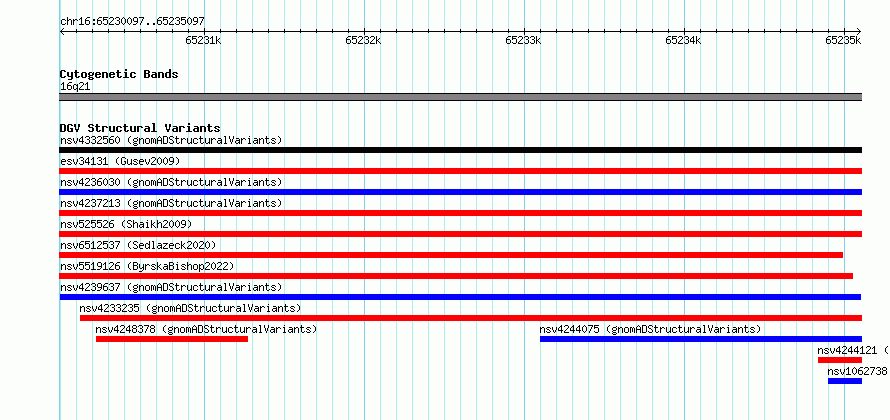The image size is (890, 420).
Task: Click the nsv4332560 black variant bar
Action: coord(460,150)
